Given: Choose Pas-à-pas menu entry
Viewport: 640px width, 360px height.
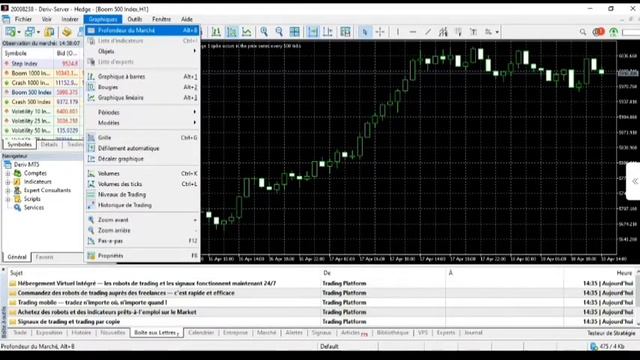Looking at the screenshot, I should [x=142, y=241].
